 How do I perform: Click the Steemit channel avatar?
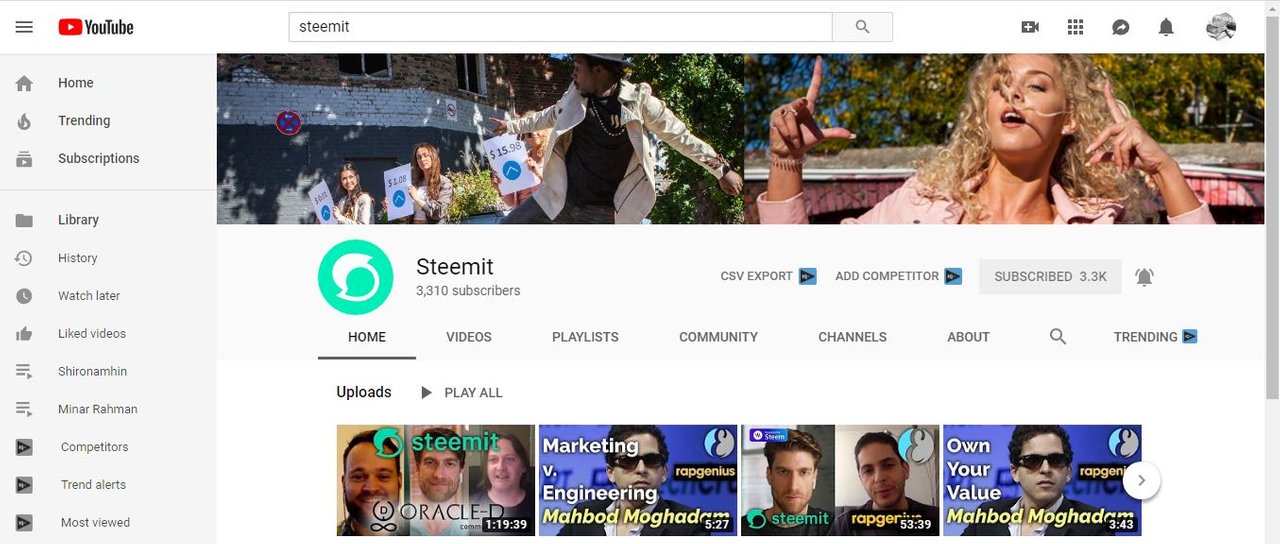point(355,277)
